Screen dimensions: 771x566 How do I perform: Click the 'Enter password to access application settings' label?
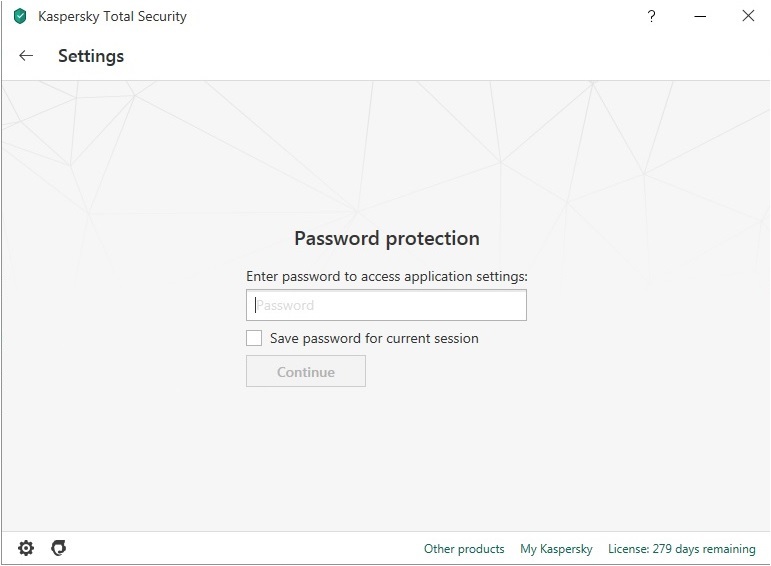tap(386, 275)
